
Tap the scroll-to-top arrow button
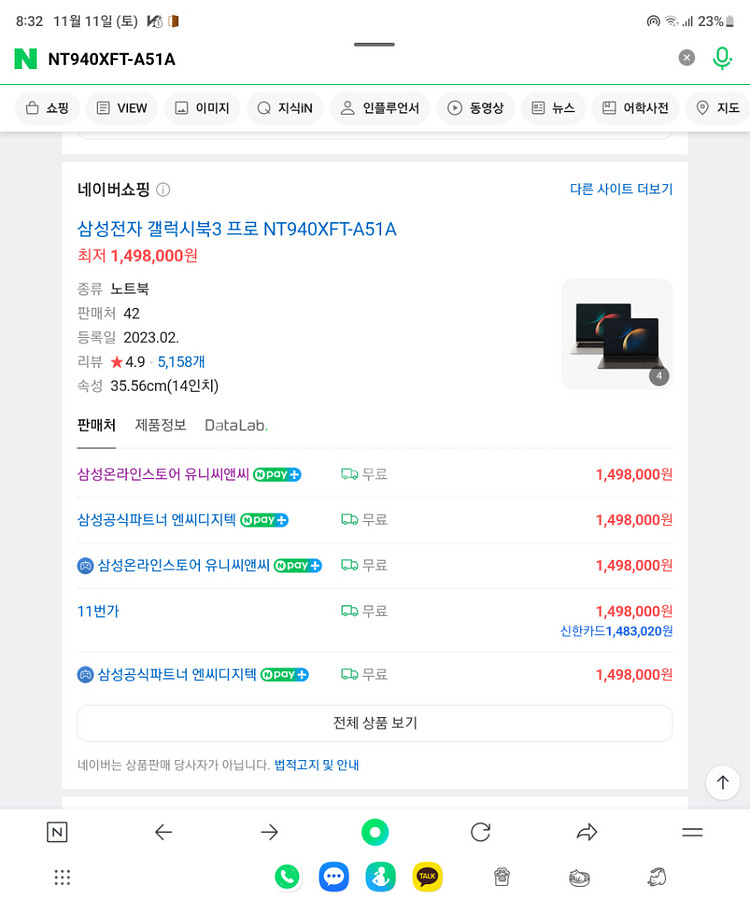pyautogui.click(x=722, y=782)
